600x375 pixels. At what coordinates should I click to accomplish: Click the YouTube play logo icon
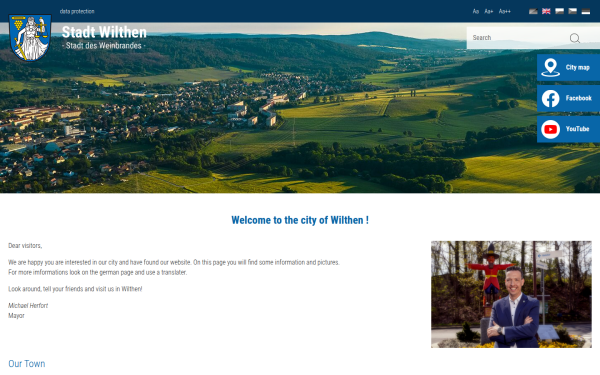(551, 129)
